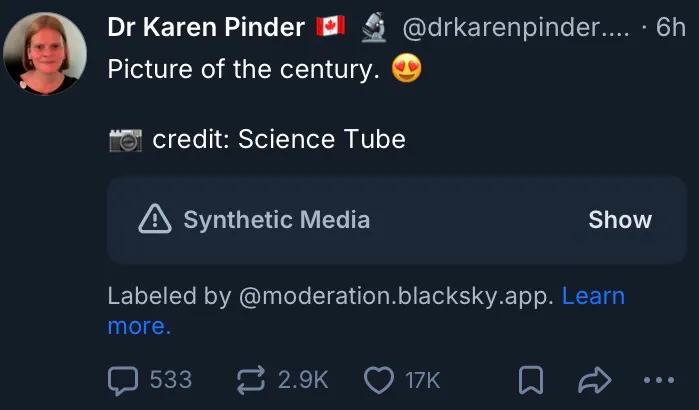
Task: Show the hidden Synthetic Media content
Action: click(x=620, y=220)
